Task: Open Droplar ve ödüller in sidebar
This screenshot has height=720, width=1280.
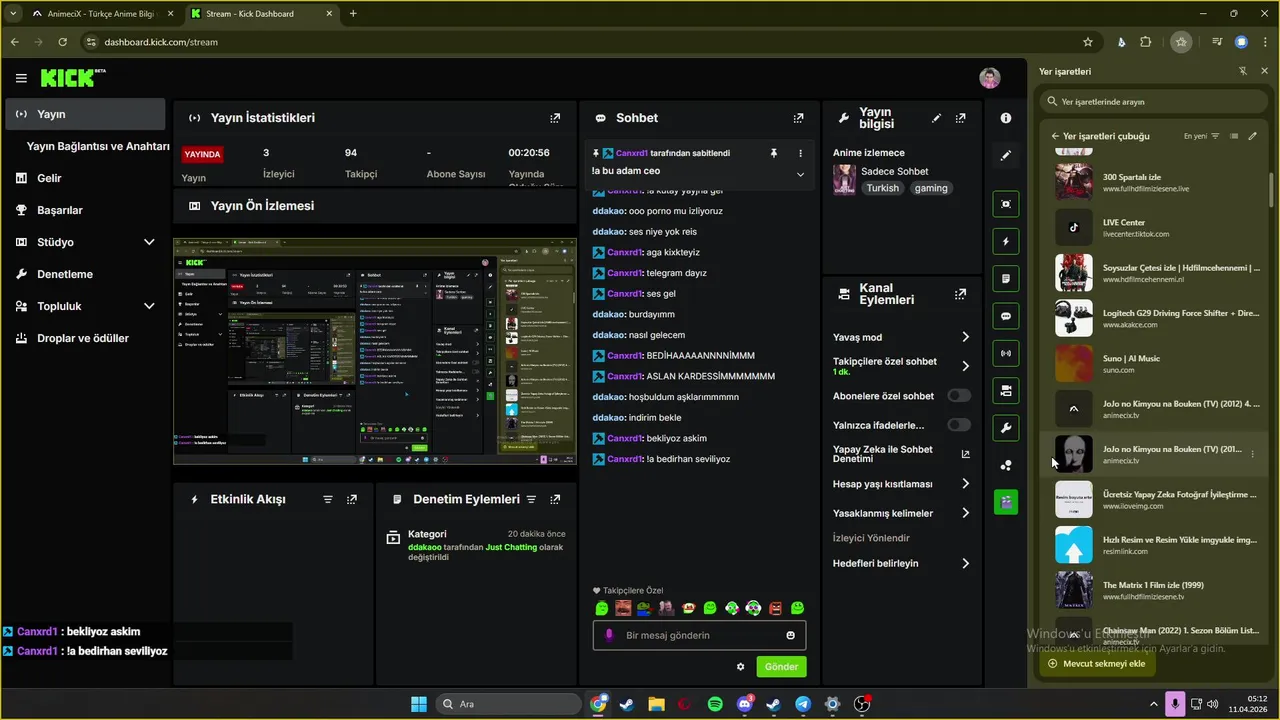Action: pyautogui.click(x=85, y=338)
